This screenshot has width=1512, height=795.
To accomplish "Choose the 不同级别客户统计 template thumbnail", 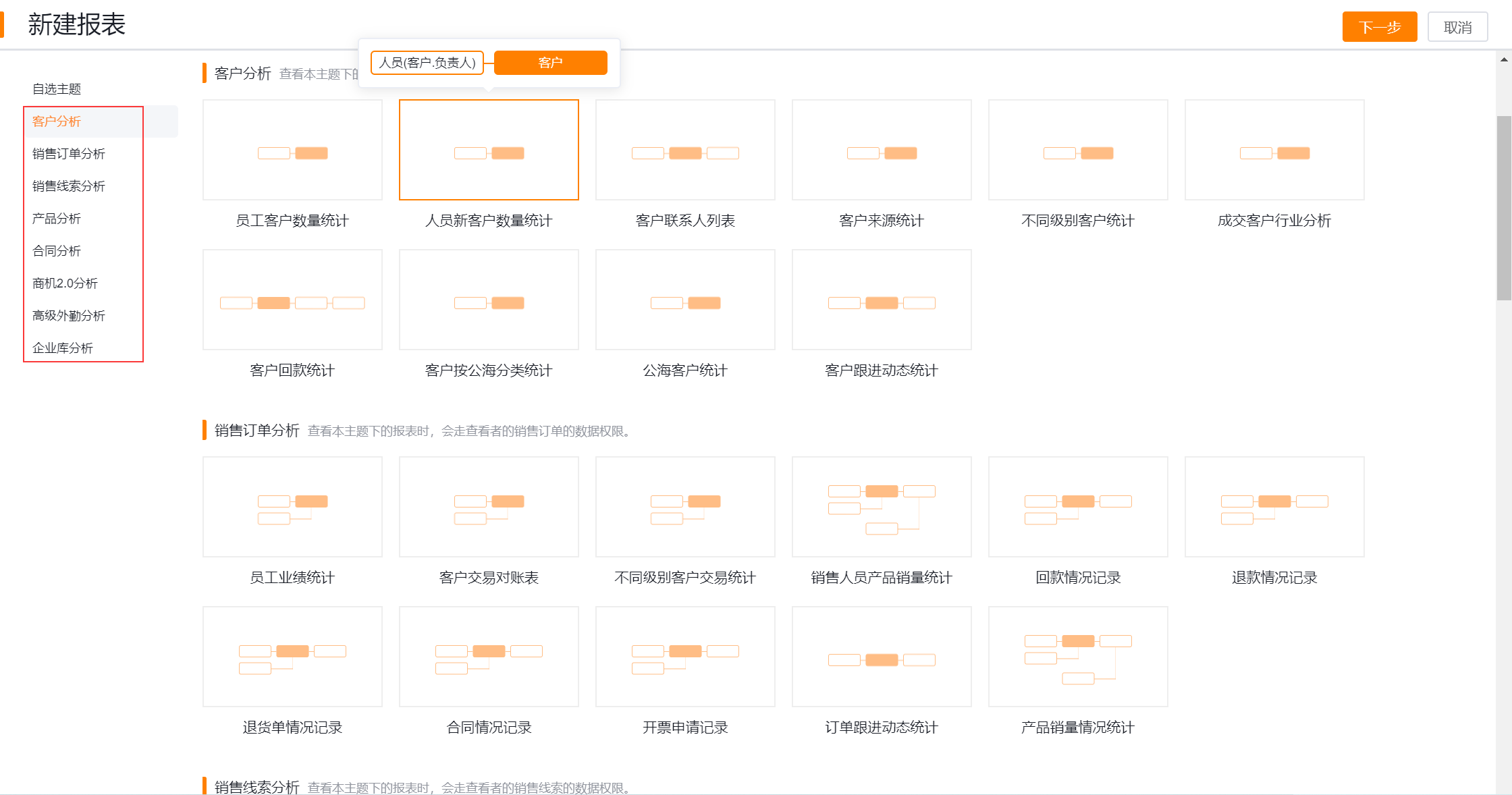I will 1078,150.
